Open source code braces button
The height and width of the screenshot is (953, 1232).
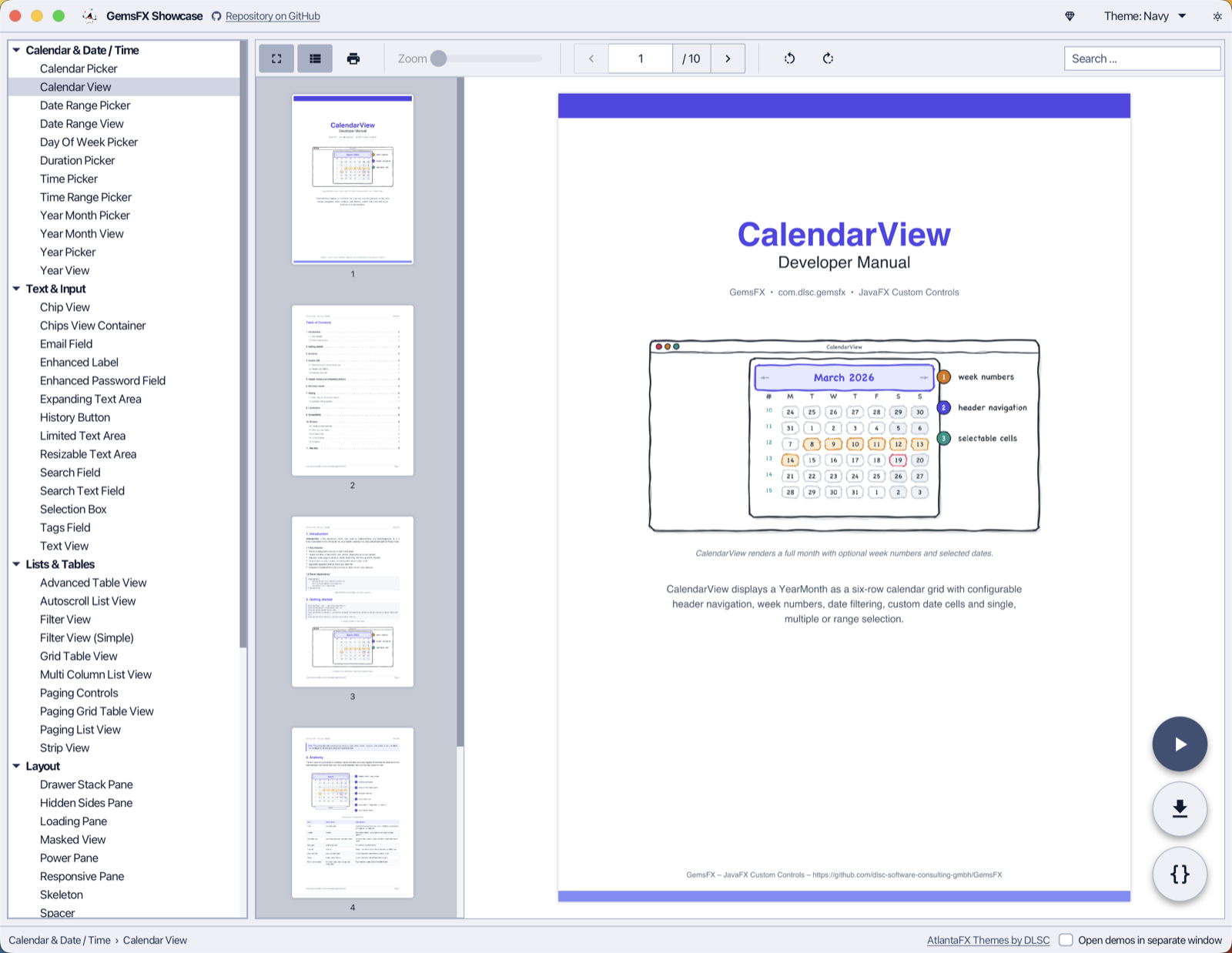pos(1180,874)
